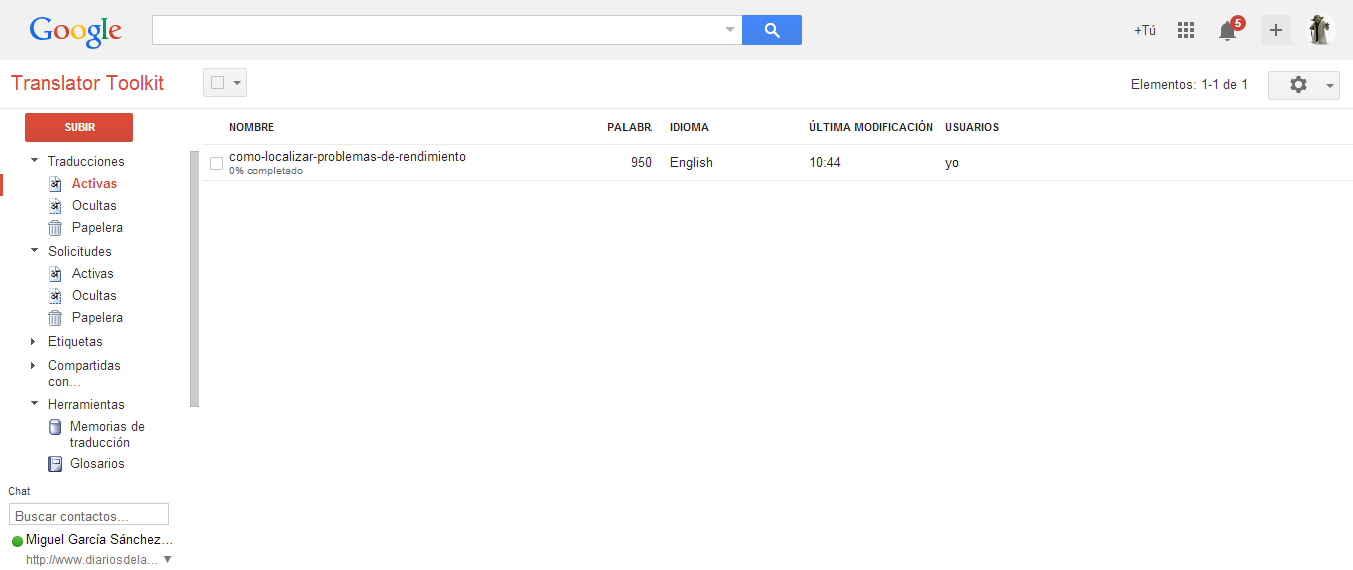Collapse the Herramientas section
Viewport: 1353px width, 570px height.
tap(34, 403)
